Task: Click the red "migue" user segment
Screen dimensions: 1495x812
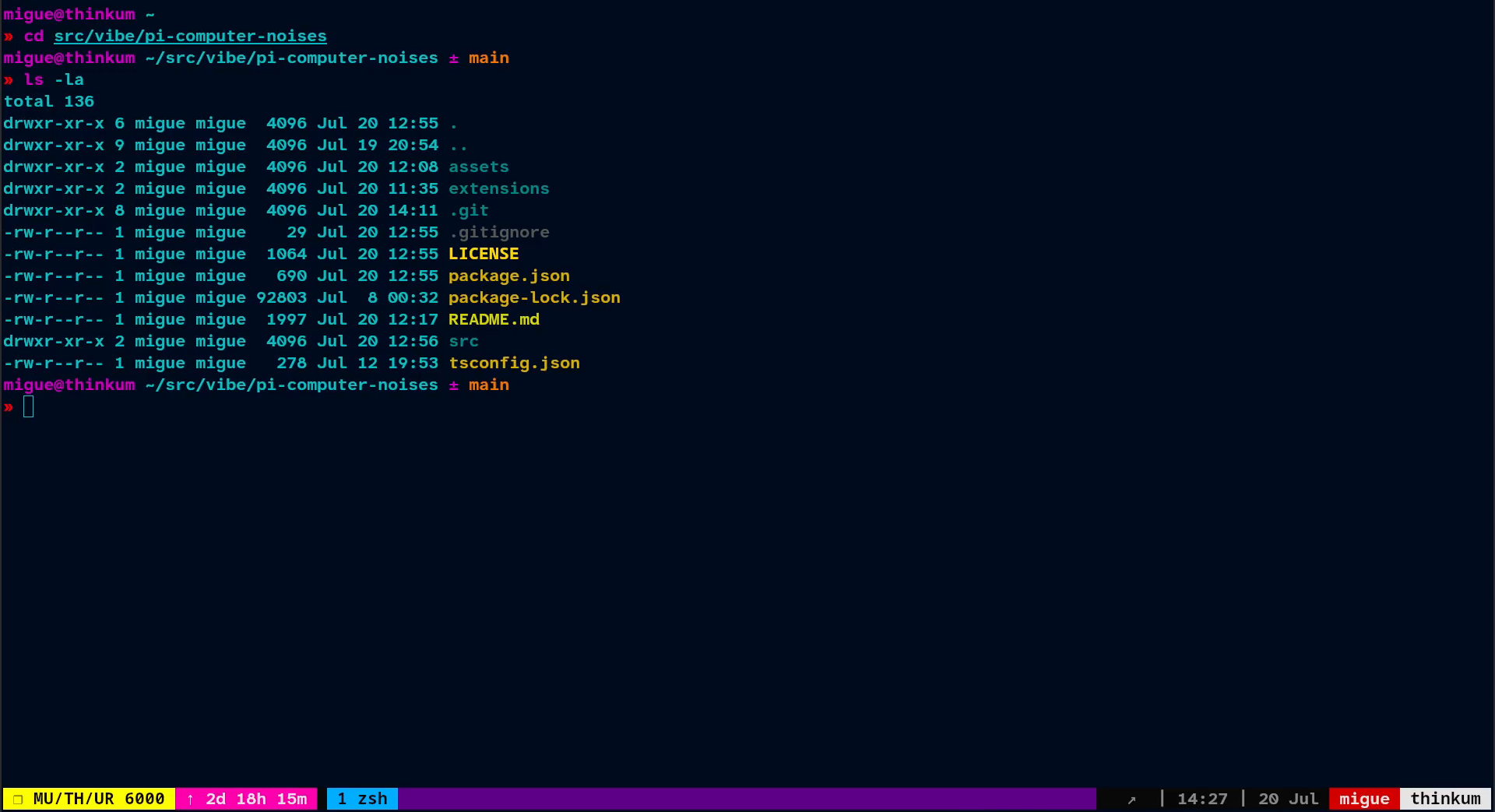Action: (x=1364, y=799)
